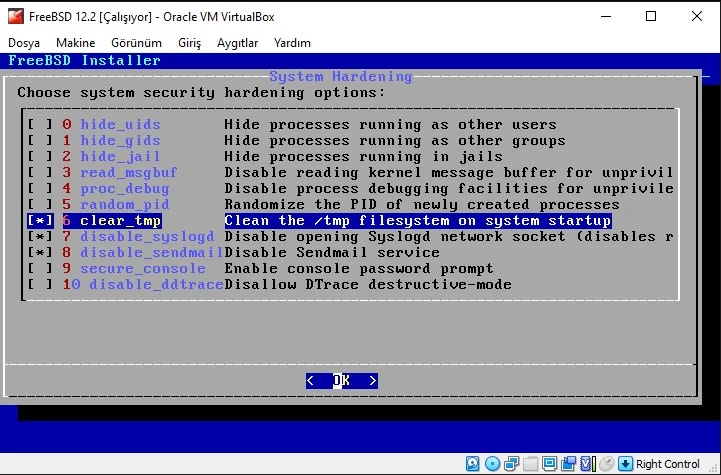Click the optical disc icon in status bar
The height and width of the screenshot is (475, 721).
pos(492,464)
